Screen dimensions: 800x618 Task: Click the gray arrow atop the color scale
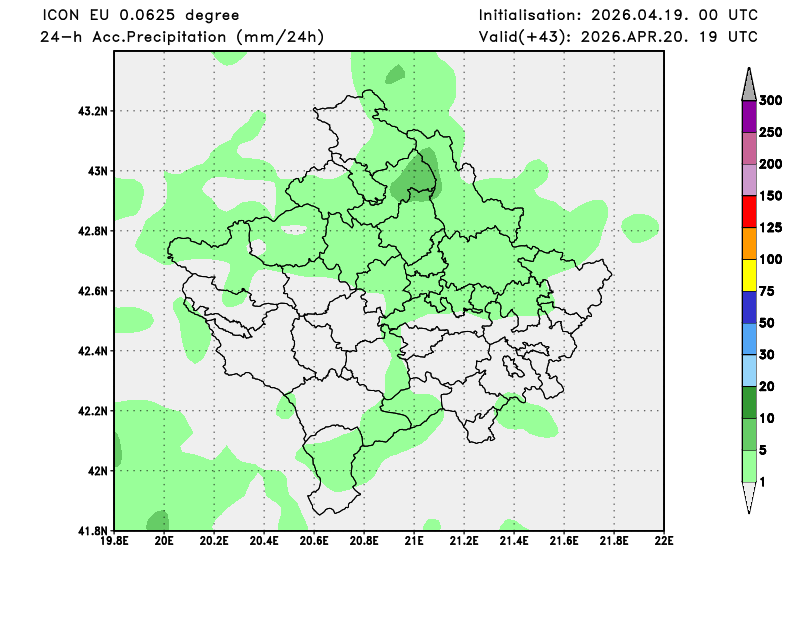(748, 86)
